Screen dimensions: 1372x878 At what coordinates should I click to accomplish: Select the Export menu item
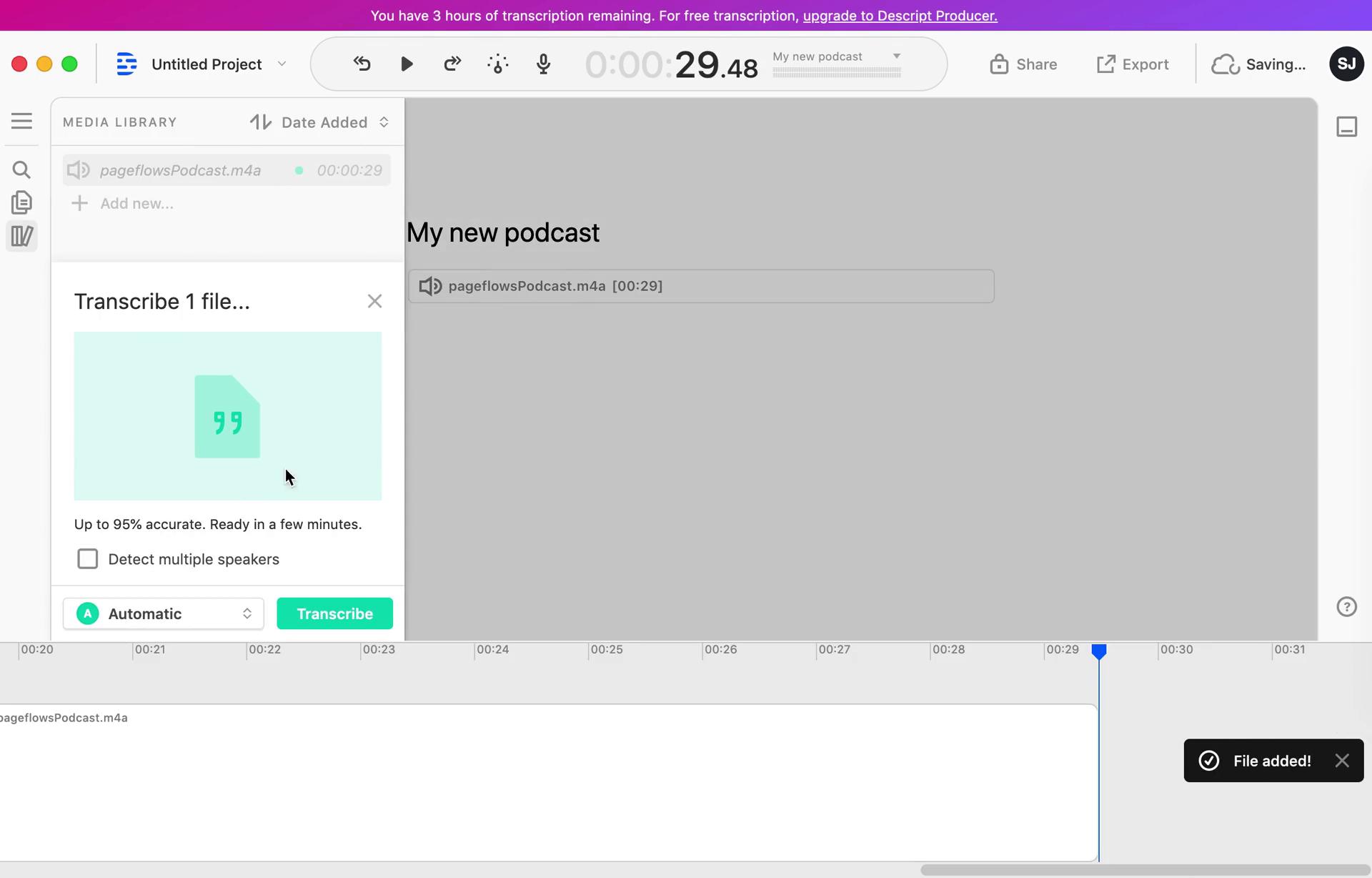pos(1132,64)
